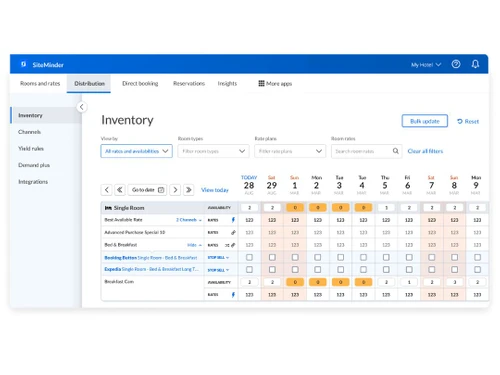The image size is (500, 375).
Task: Tick Booking Button stop sell for the 28th
Action: point(249,257)
